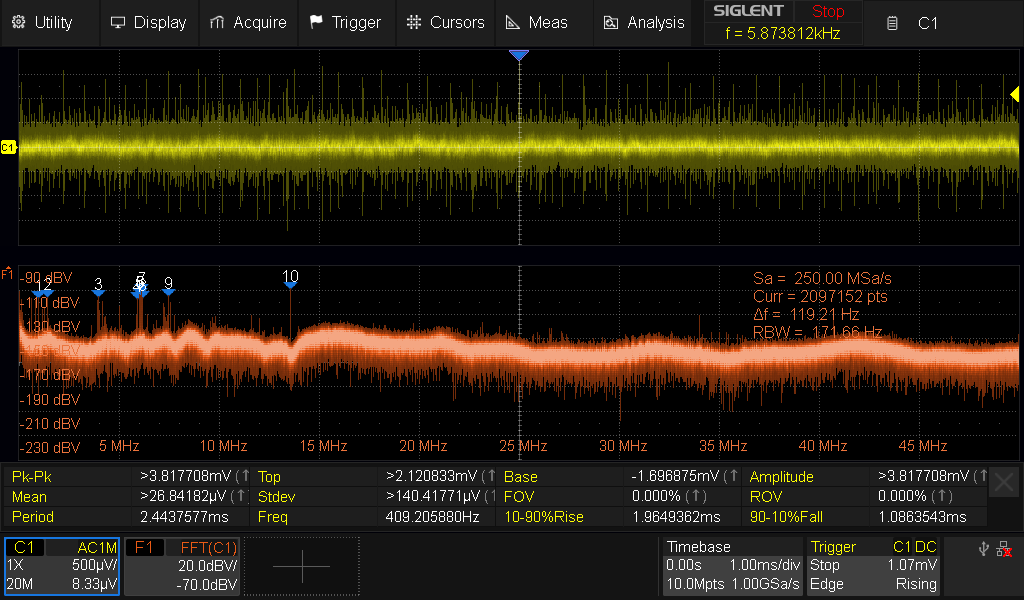1024x600 pixels.
Task: Toggle the C1 channel settings box
Action: (x=62, y=566)
